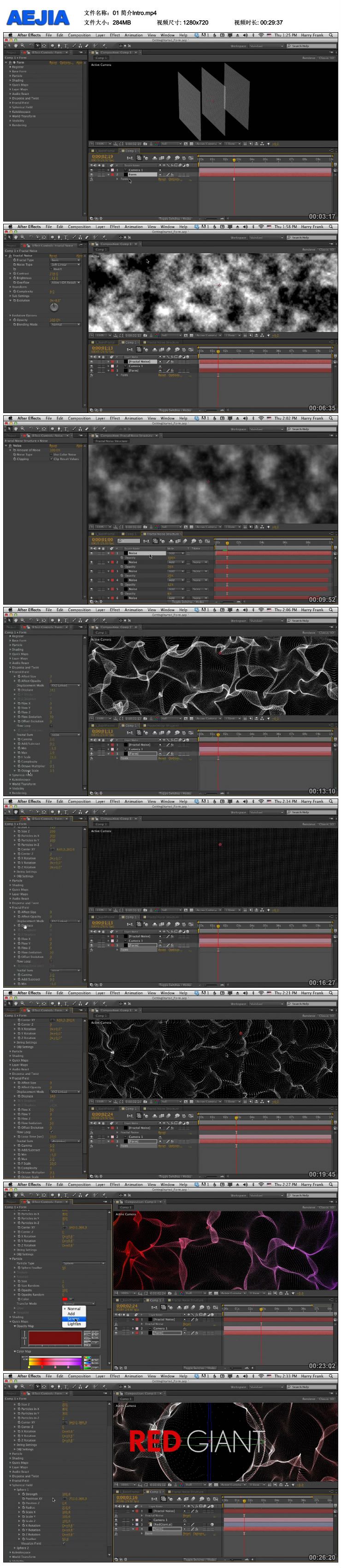341x1568 pixels.
Task: Switch to Fractal Noise Structure tab in 00:09:52 frame
Action: [x=163, y=534]
